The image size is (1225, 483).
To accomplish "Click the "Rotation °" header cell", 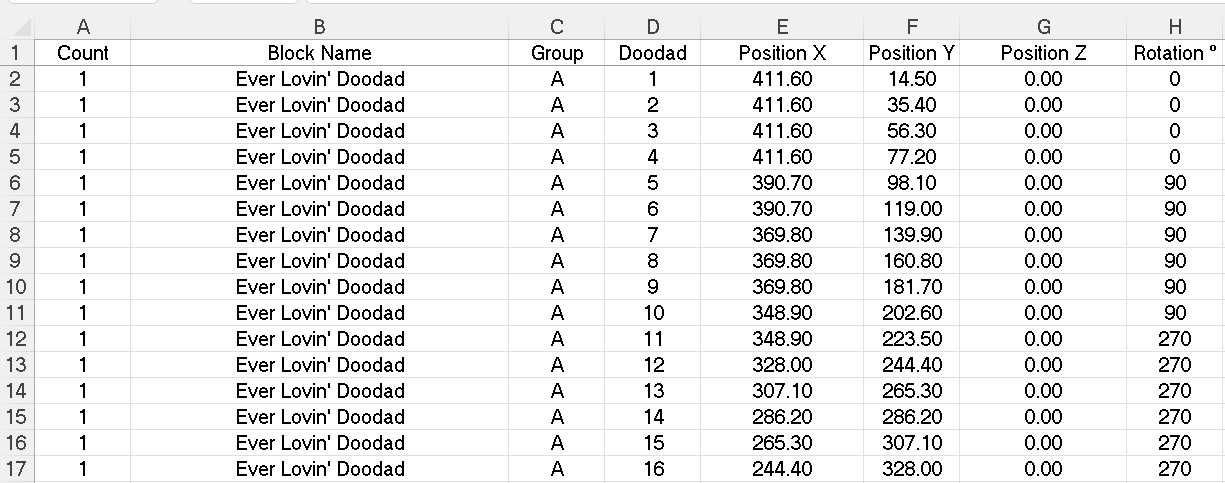I will pyautogui.click(x=1175, y=53).
